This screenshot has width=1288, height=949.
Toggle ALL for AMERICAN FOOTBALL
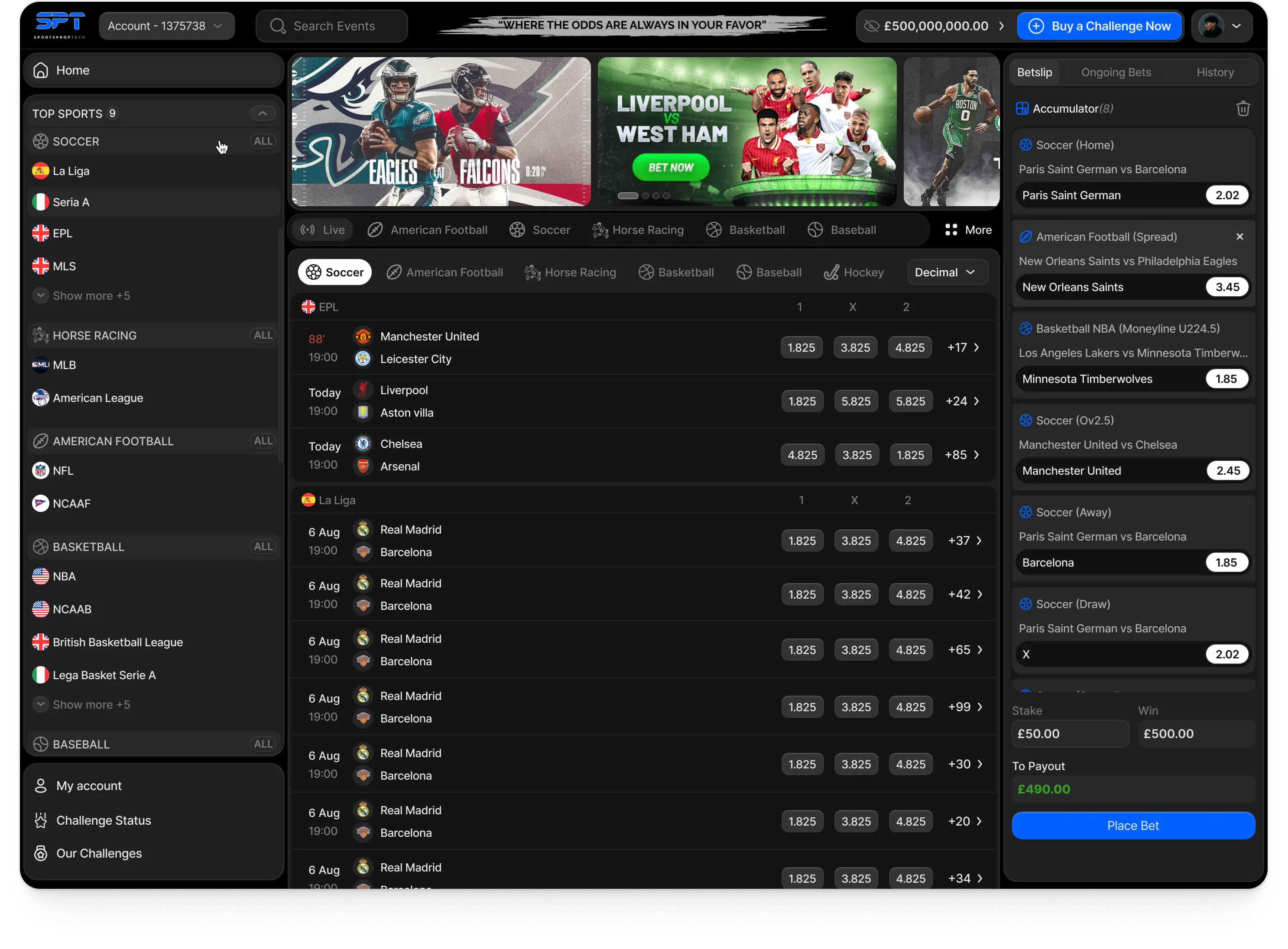[263, 441]
